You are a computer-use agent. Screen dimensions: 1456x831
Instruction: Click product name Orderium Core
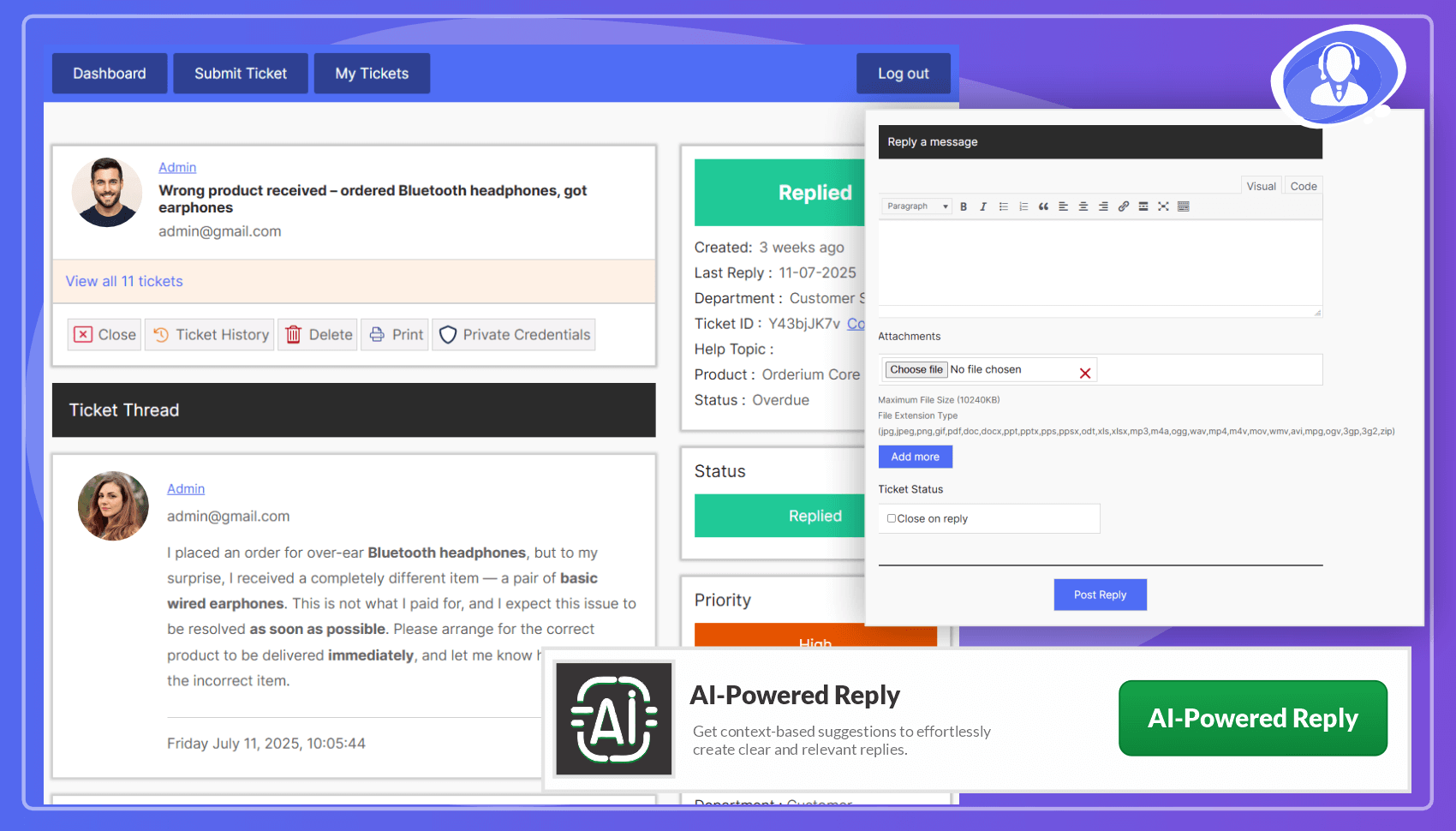(811, 374)
